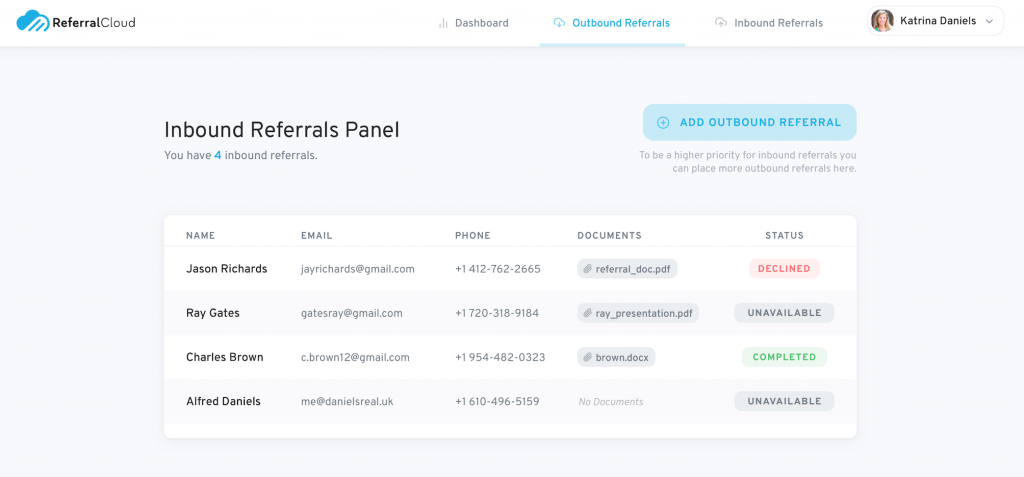Click phone +1 954-482-0323

coord(500,357)
